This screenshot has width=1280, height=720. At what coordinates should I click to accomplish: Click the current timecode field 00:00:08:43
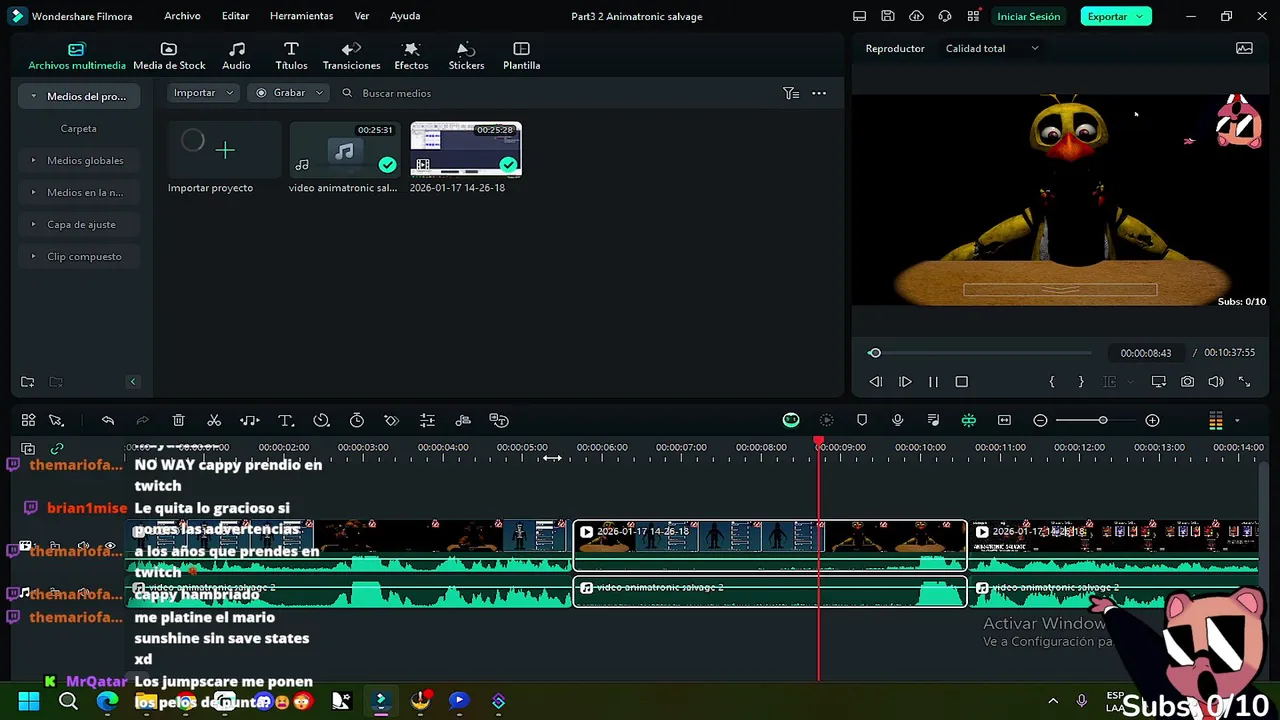click(1145, 353)
